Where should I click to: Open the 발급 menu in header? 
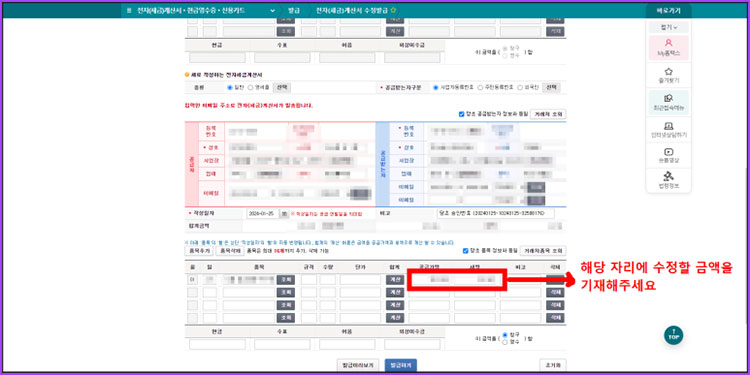click(294, 10)
